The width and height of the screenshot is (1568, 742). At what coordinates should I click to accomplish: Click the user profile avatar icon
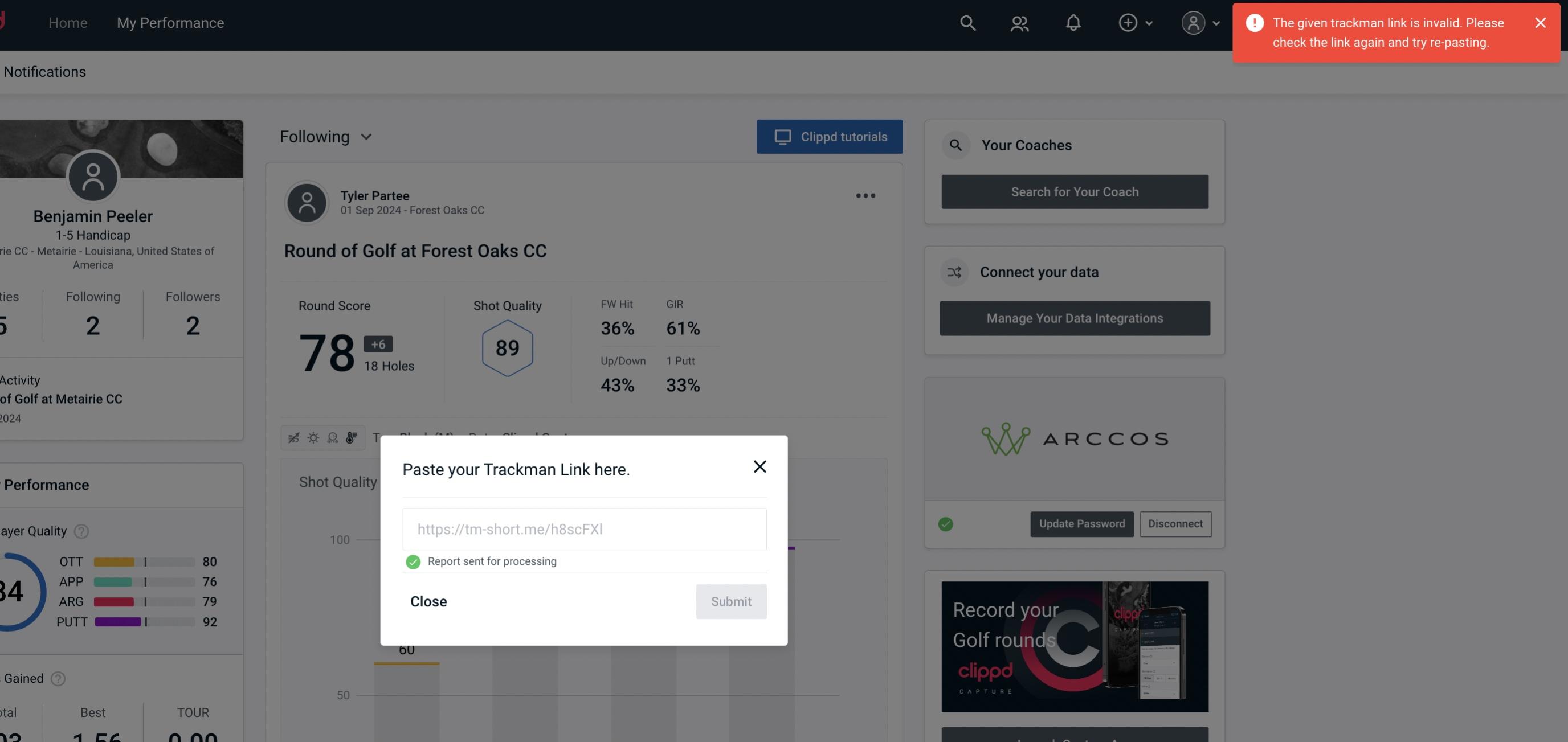pos(1193,22)
